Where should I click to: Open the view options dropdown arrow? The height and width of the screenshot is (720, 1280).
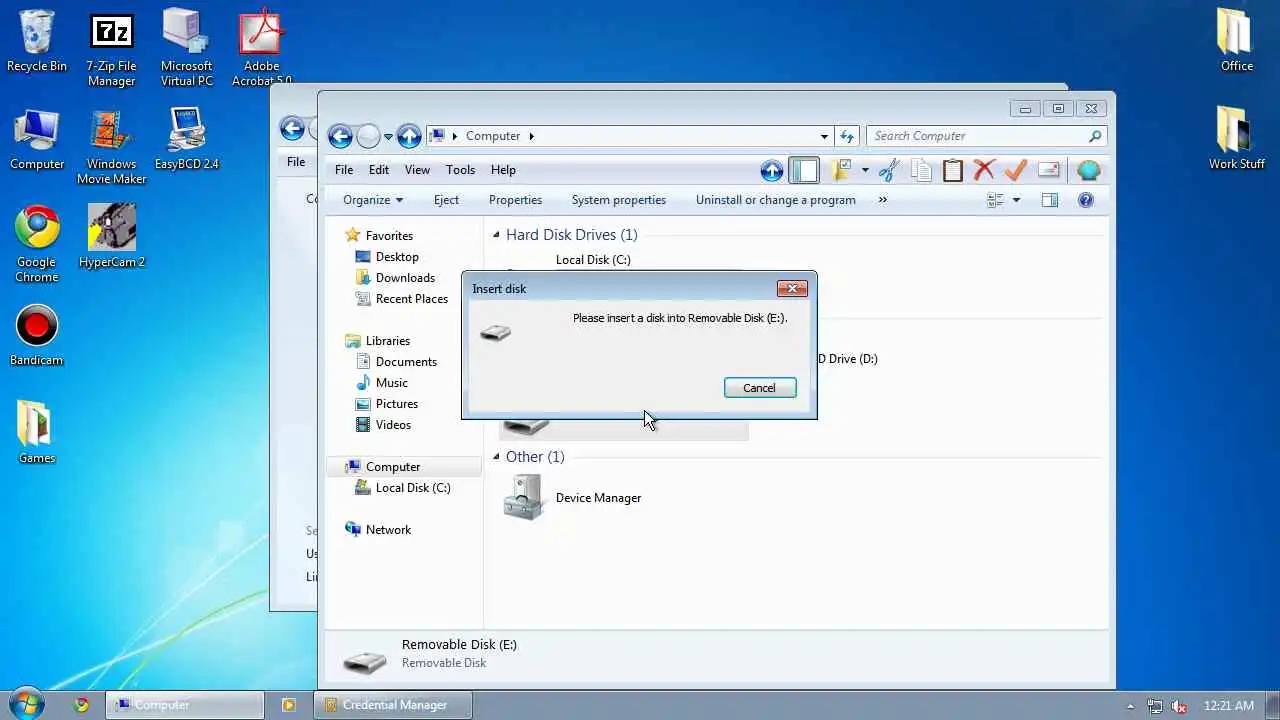[1016, 200]
